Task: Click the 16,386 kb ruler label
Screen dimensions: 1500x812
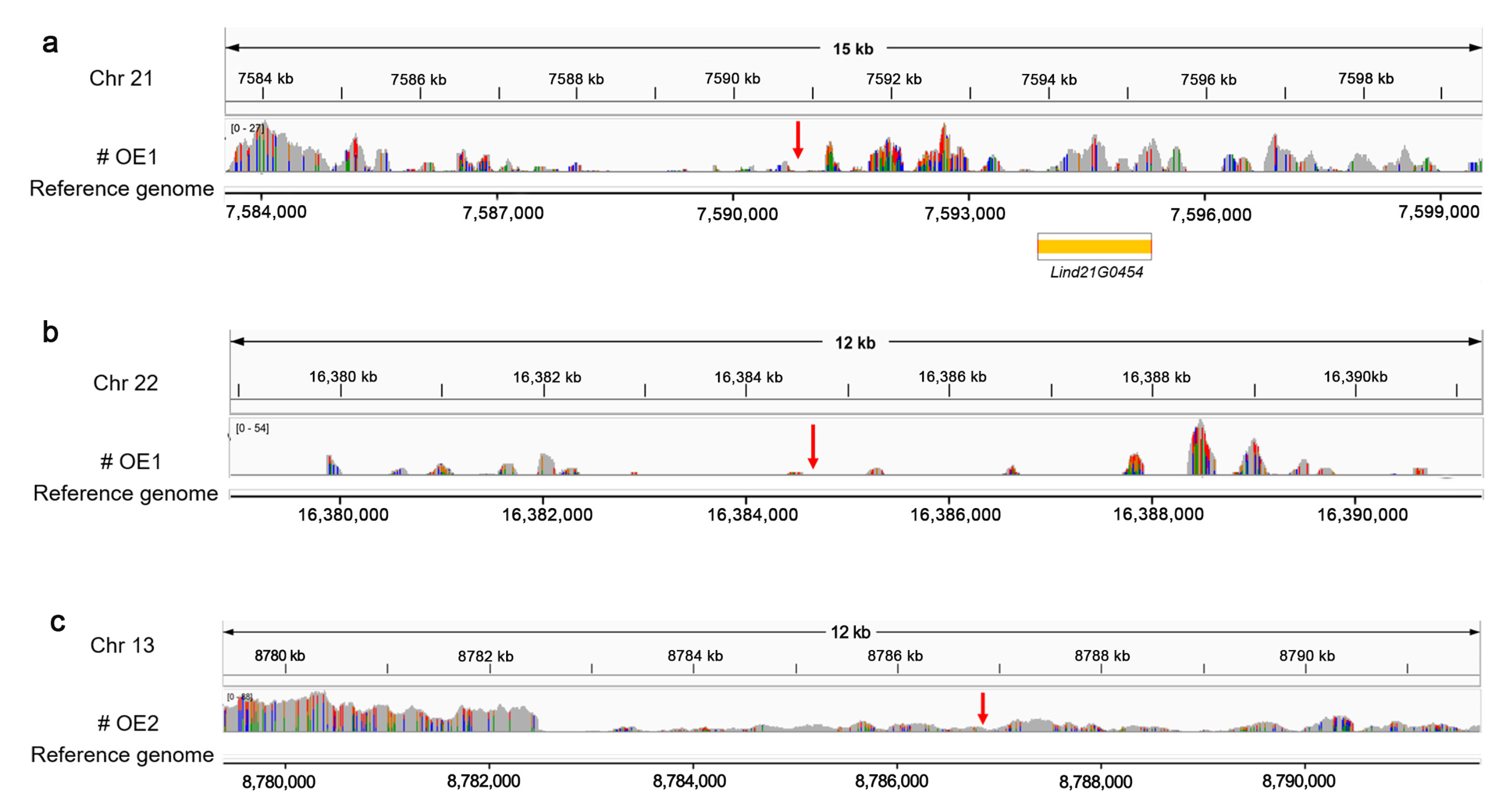Action: [952, 377]
